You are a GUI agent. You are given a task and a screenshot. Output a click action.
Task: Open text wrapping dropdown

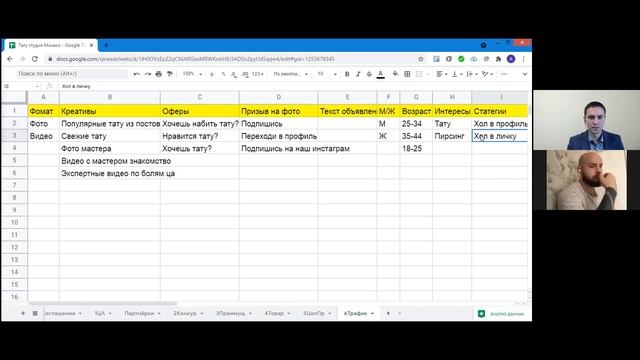(x=471, y=74)
